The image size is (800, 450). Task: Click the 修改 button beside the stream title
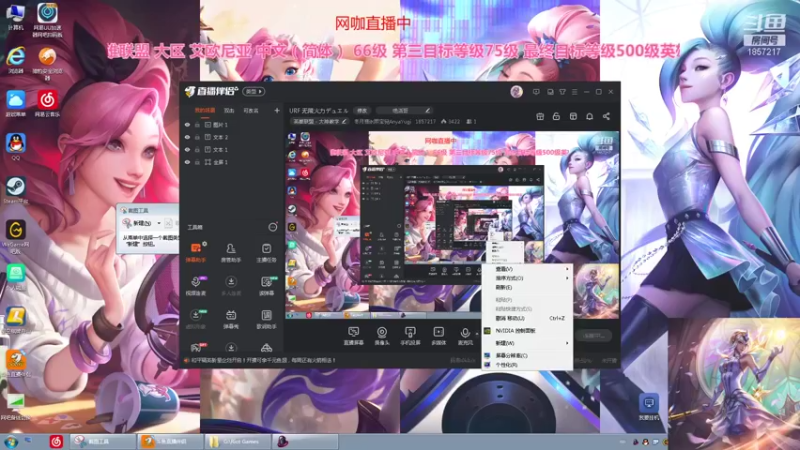362,110
